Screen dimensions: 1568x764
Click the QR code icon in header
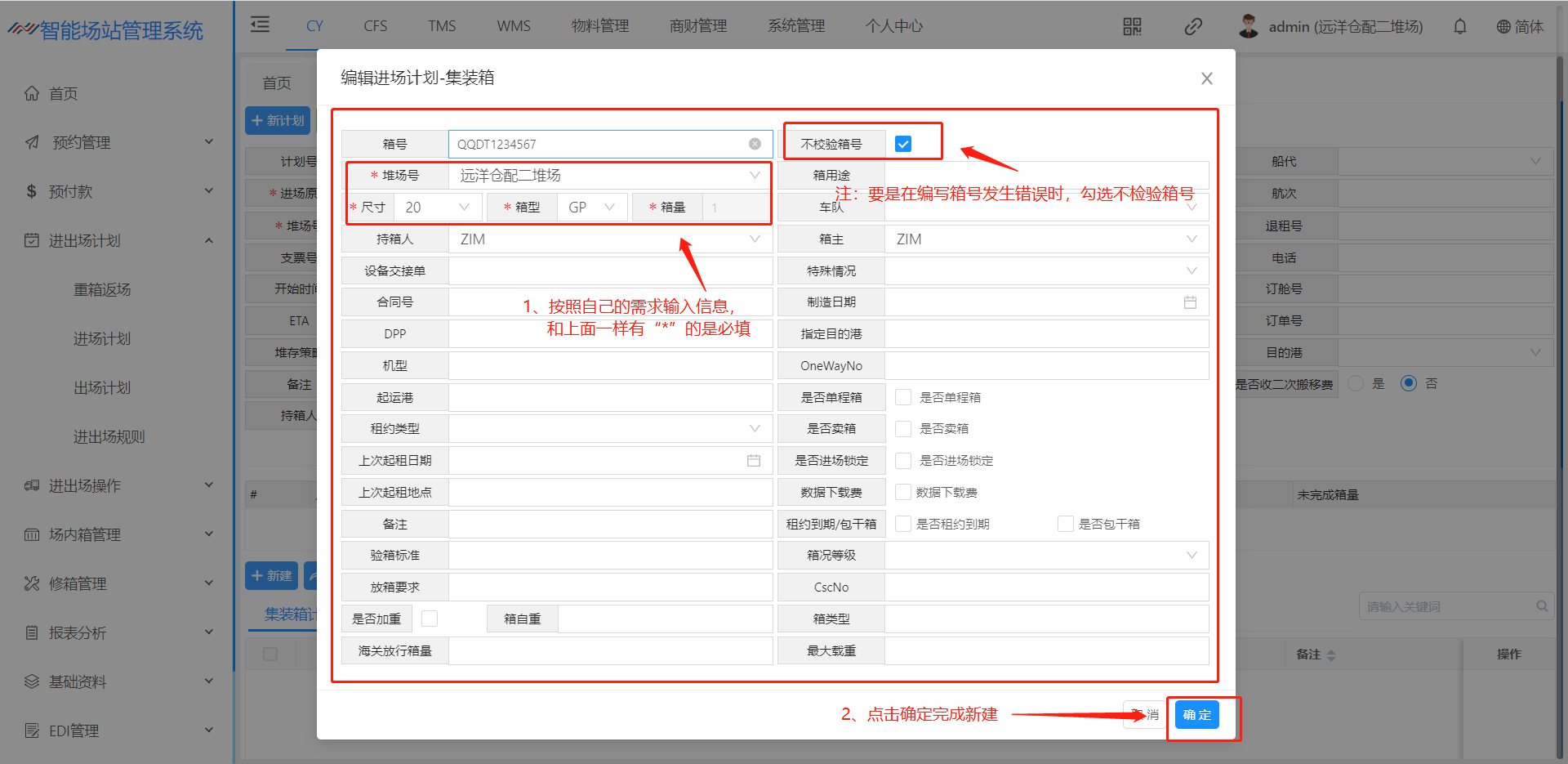[x=1132, y=27]
